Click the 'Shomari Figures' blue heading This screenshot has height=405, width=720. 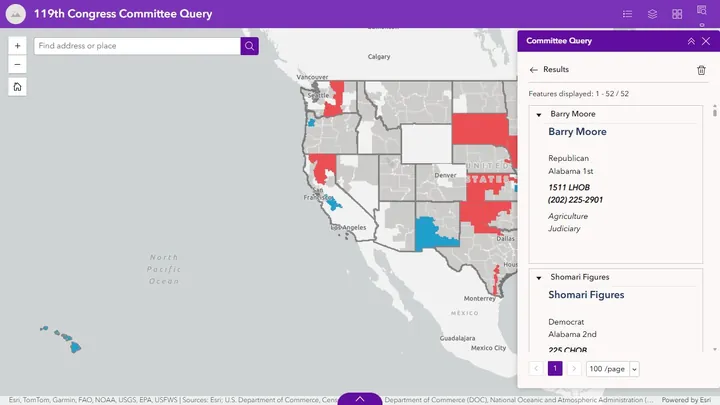pos(586,295)
